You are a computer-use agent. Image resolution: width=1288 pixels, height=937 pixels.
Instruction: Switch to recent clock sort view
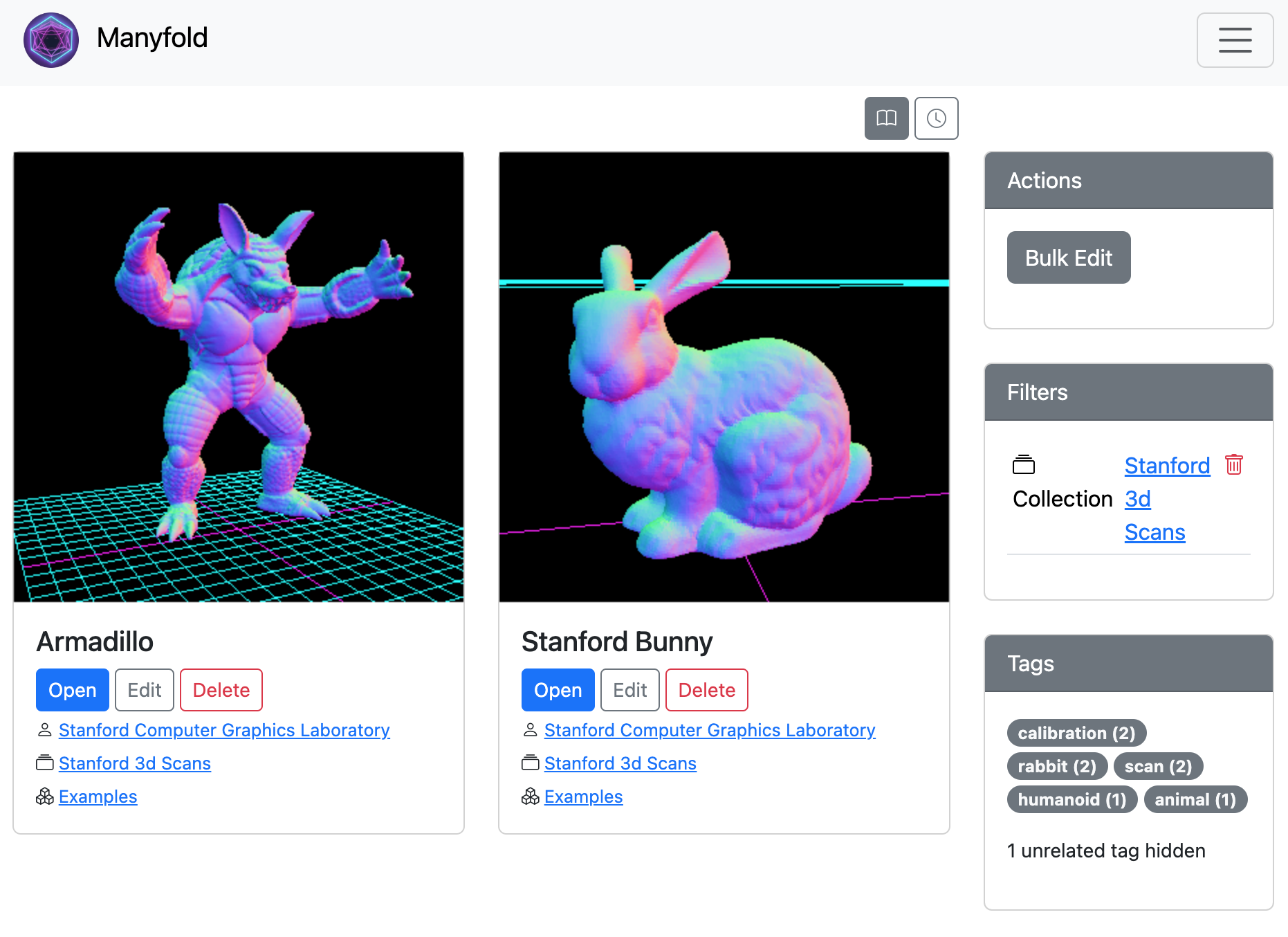click(x=936, y=118)
